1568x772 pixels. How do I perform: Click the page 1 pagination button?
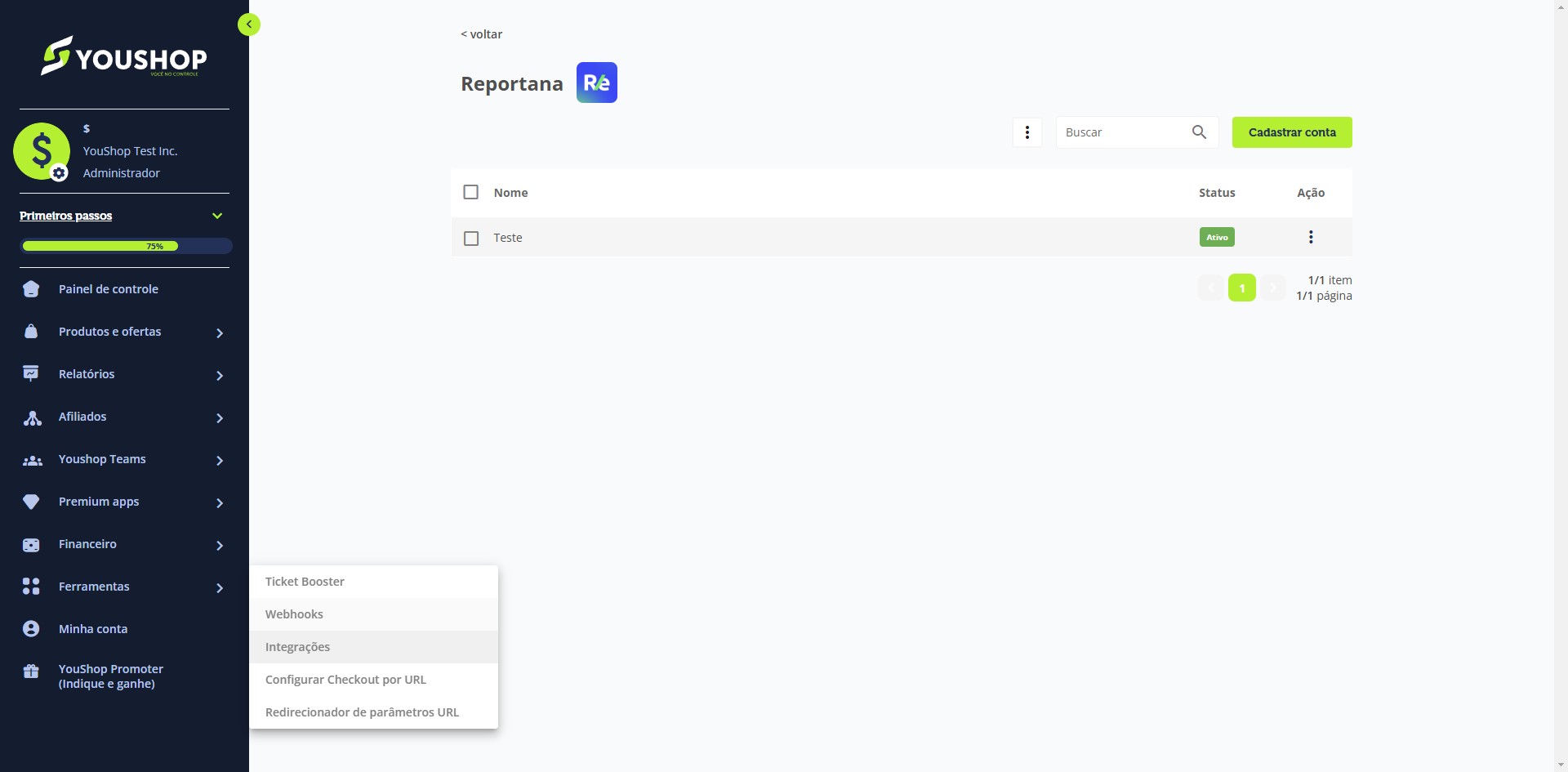click(1241, 288)
